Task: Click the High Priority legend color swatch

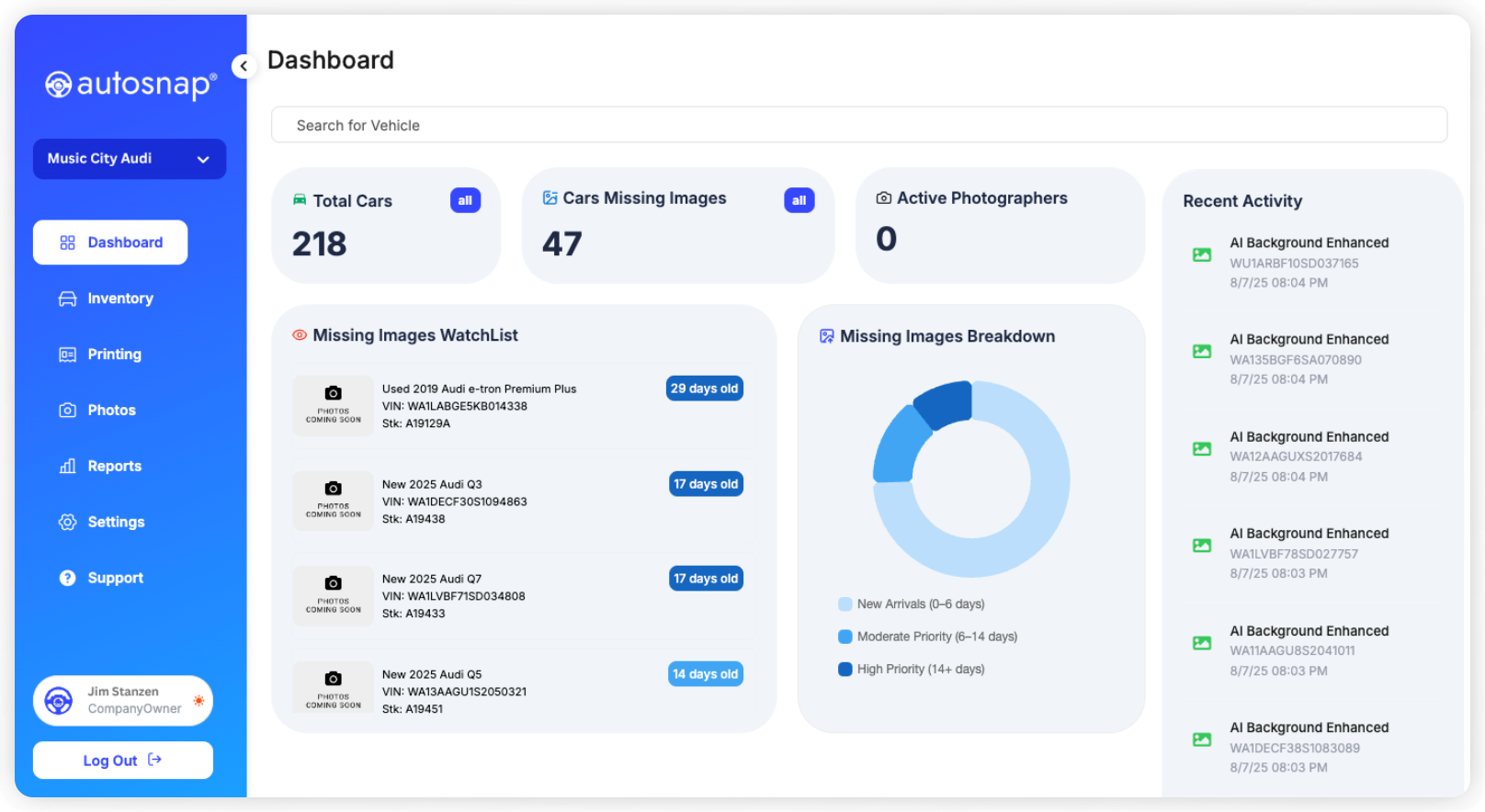Action: (x=845, y=670)
